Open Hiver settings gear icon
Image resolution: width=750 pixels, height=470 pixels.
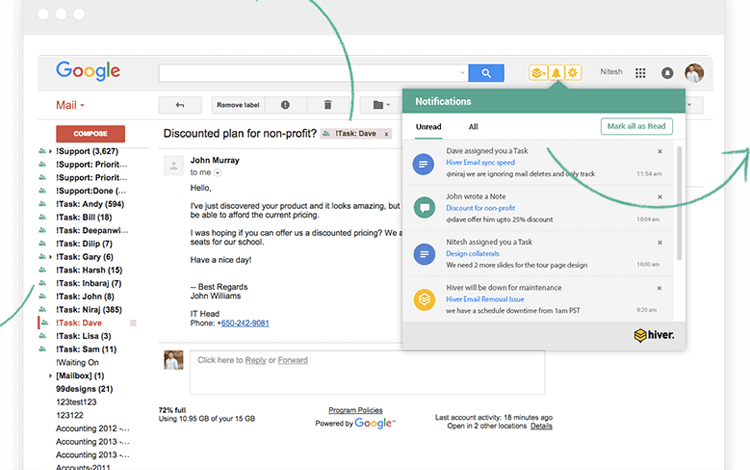[573, 73]
